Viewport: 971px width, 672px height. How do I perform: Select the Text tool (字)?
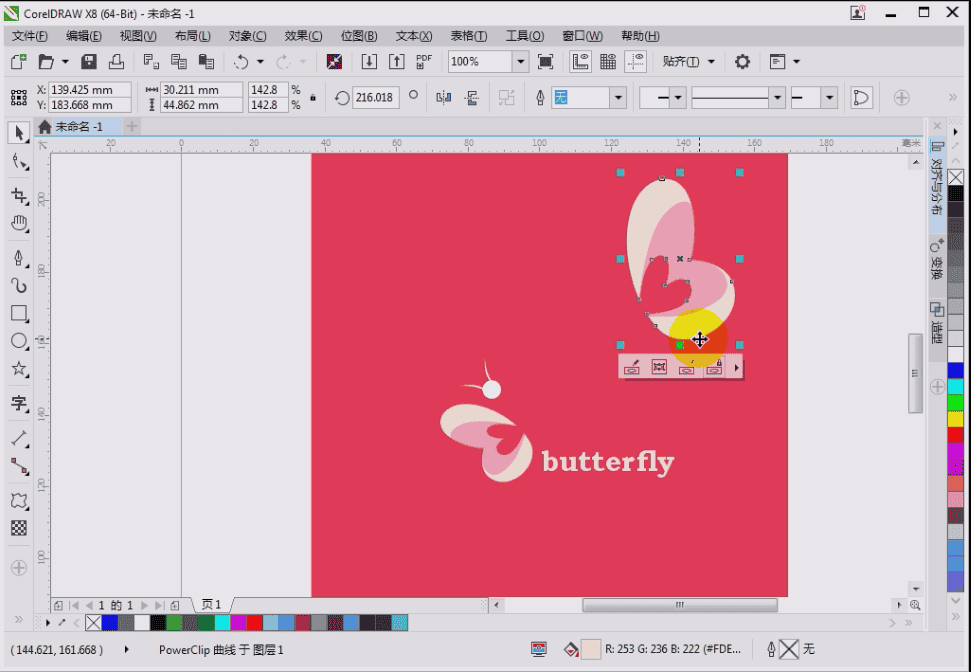pyautogui.click(x=19, y=403)
